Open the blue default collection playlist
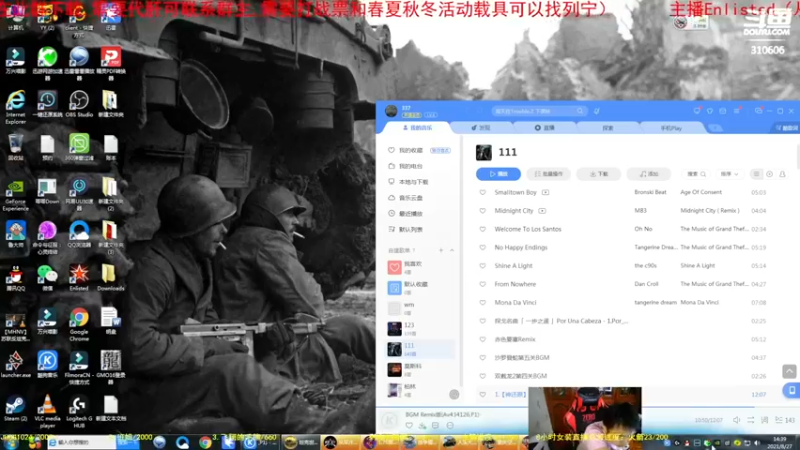The width and height of the screenshot is (800, 450). [421, 288]
